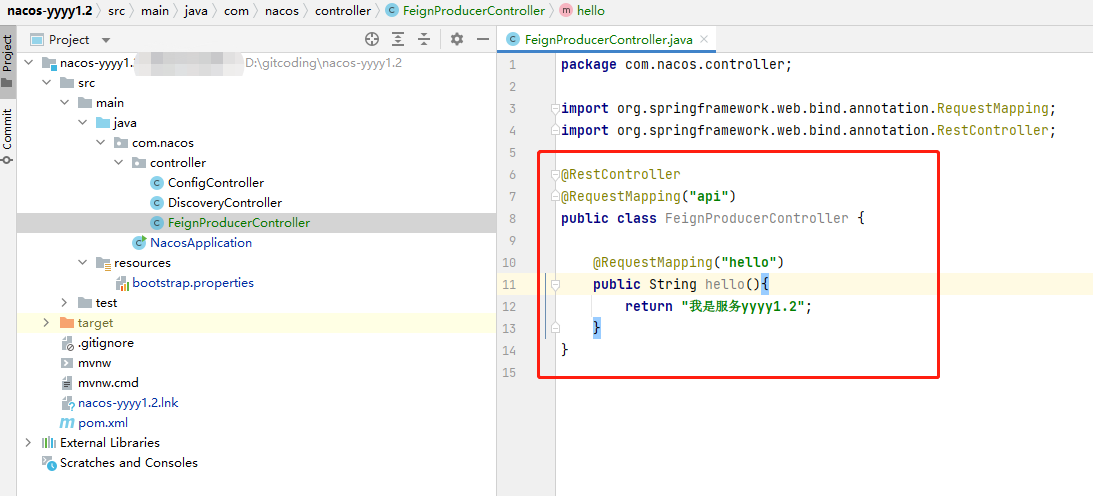Select DiscoveryController in project tree
This screenshot has width=1093, height=496.
pyautogui.click(x=225, y=203)
